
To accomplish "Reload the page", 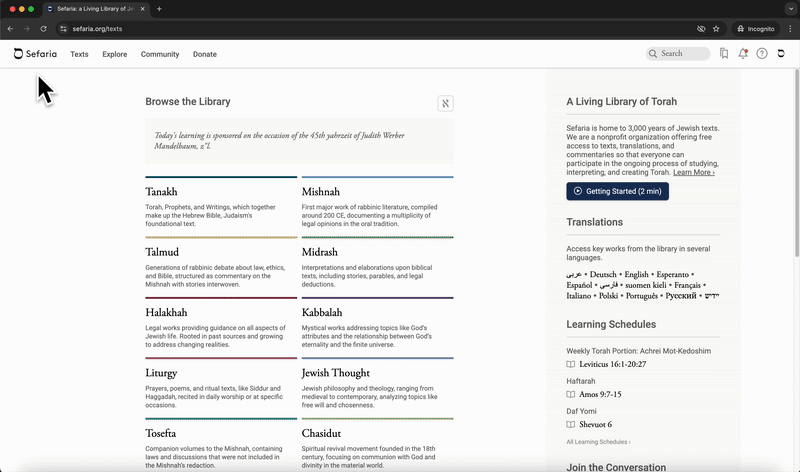I will (x=43, y=29).
